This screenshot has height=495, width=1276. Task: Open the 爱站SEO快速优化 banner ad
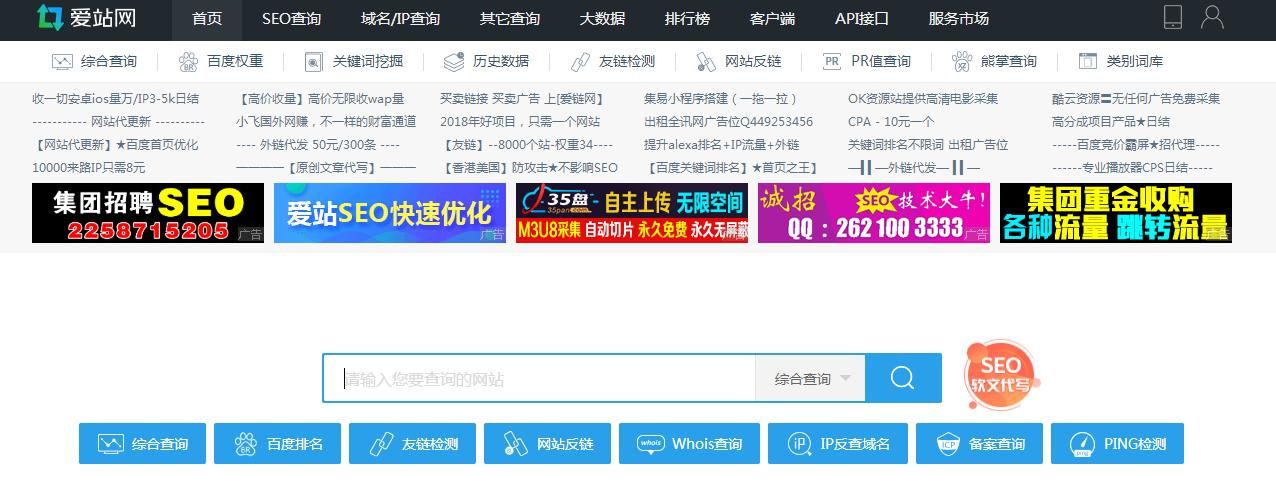pos(390,213)
